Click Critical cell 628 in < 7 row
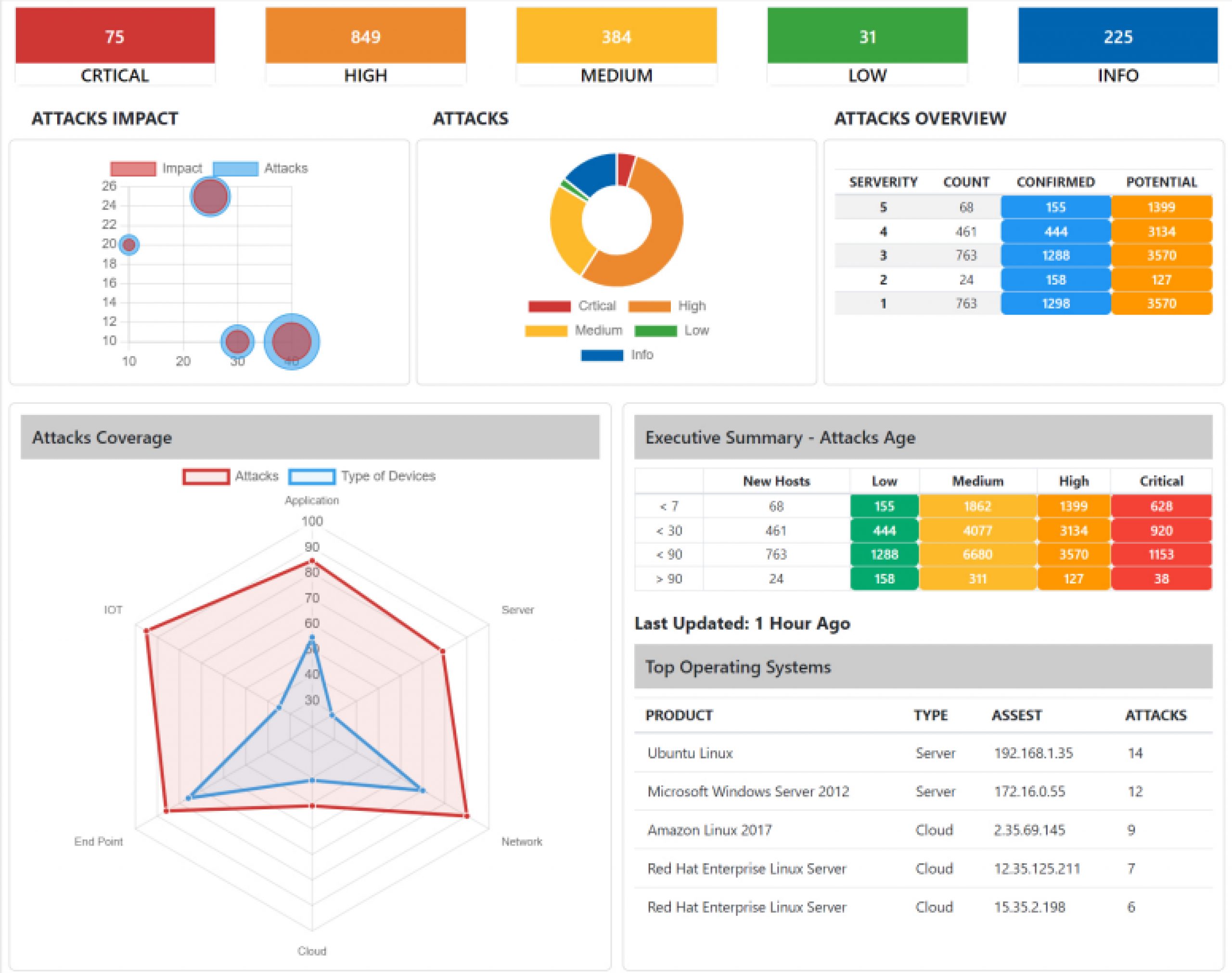 pyautogui.click(x=1161, y=506)
